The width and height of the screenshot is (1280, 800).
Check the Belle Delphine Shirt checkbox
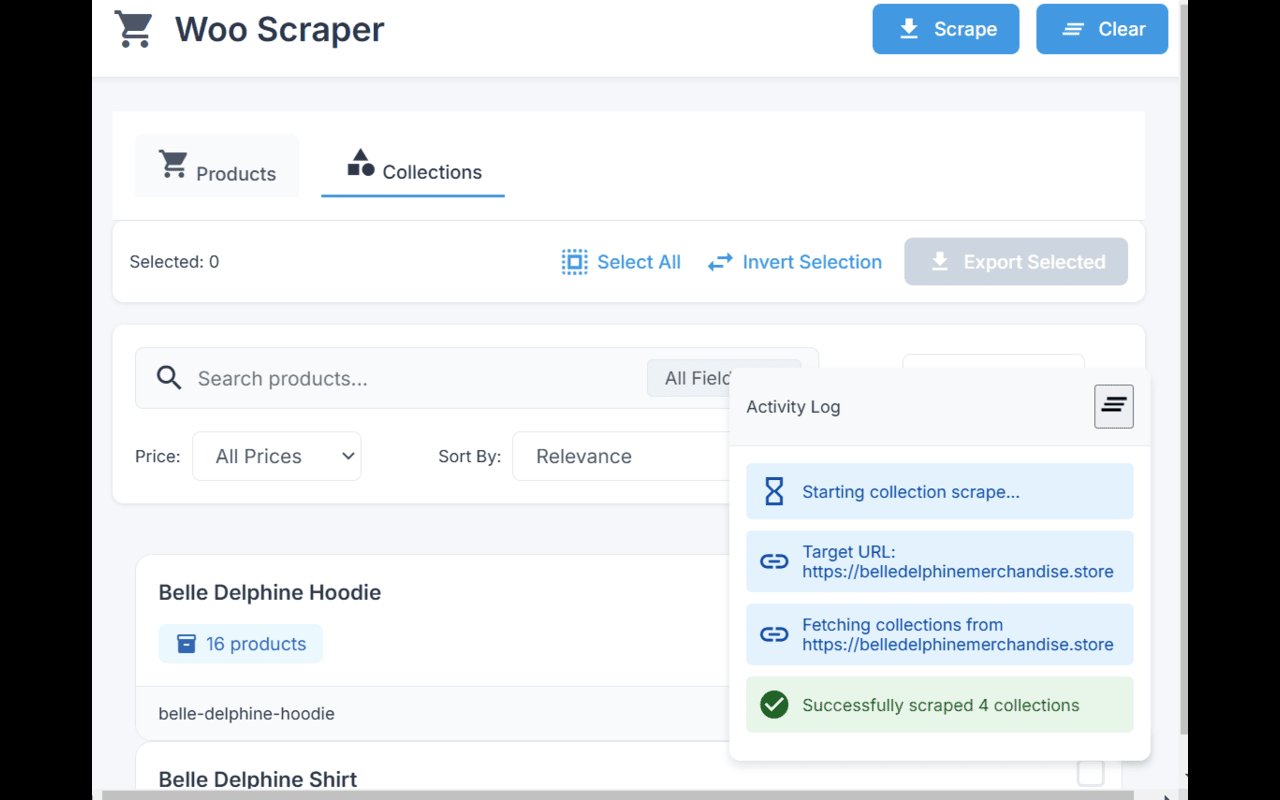click(1090, 773)
